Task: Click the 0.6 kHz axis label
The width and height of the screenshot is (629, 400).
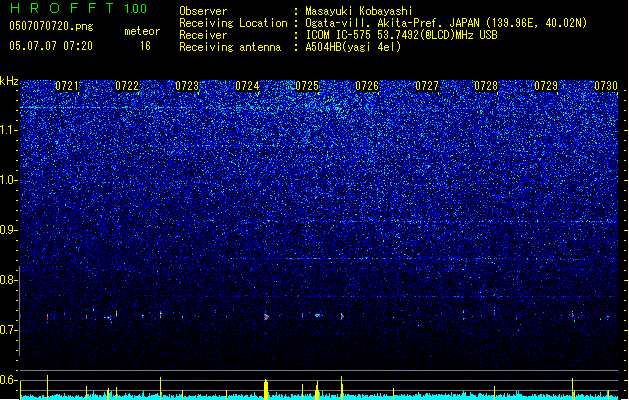Action: pyautogui.click(x=9, y=380)
